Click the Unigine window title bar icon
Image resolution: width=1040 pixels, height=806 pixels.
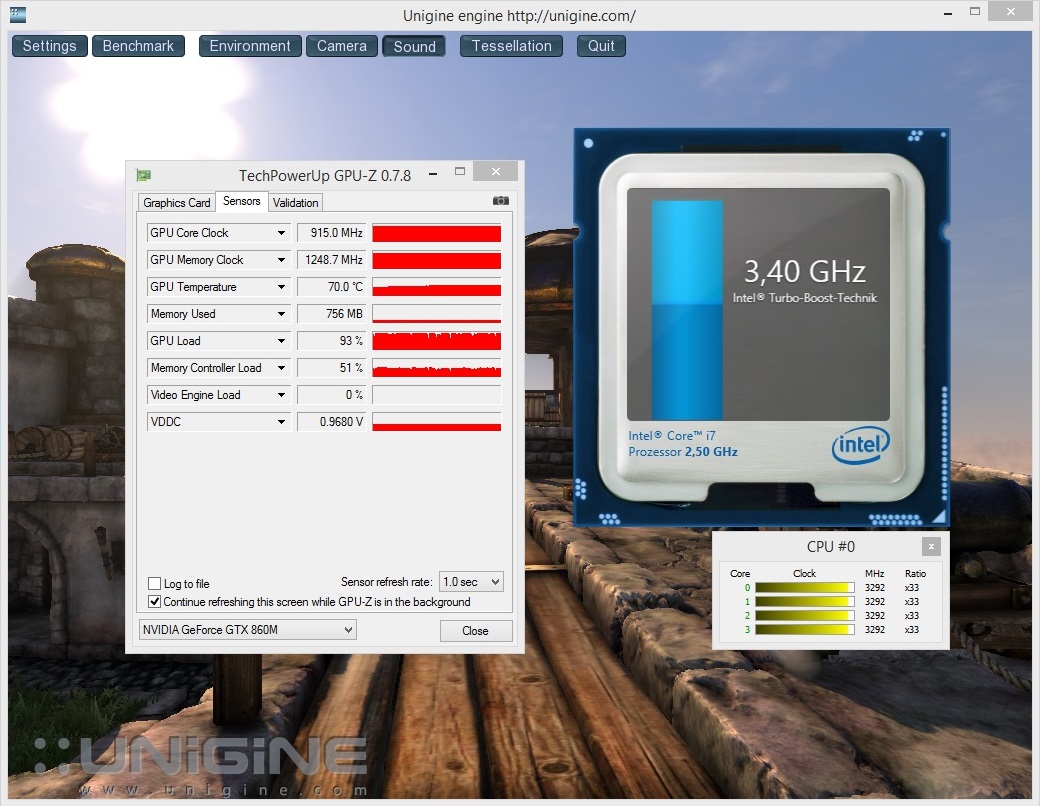[18, 15]
